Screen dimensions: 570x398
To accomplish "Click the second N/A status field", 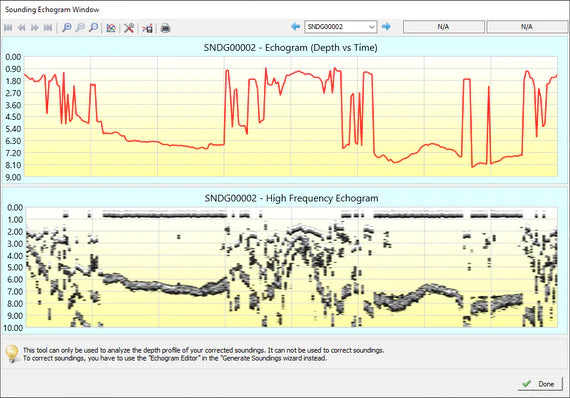I will pos(527,27).
